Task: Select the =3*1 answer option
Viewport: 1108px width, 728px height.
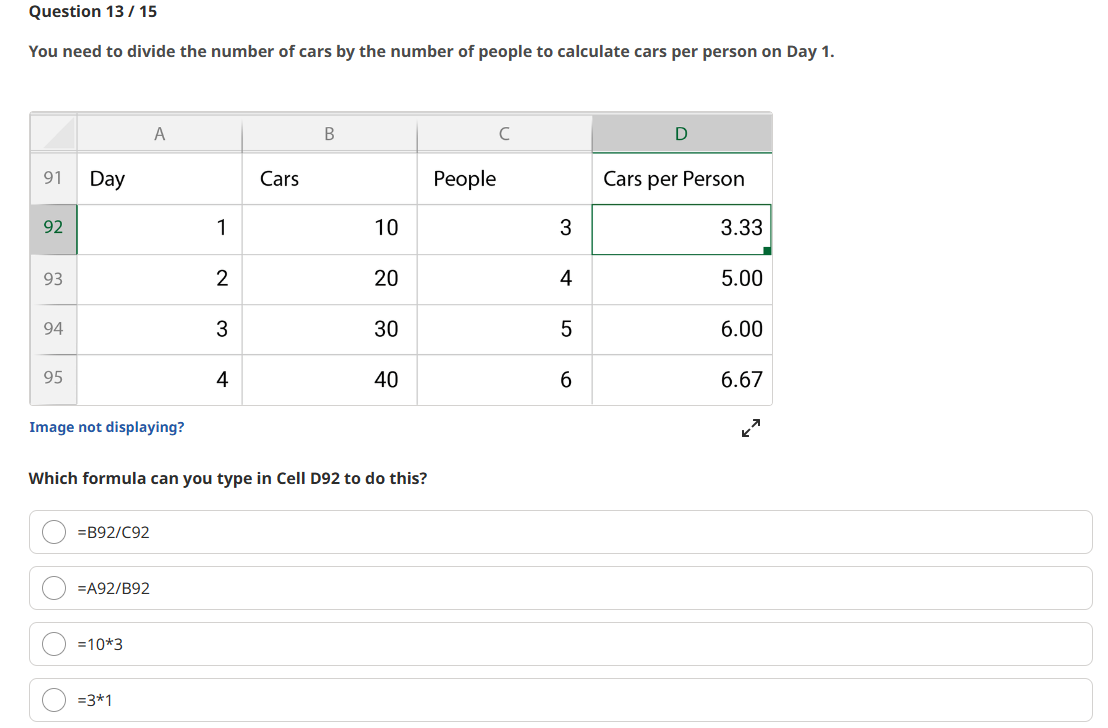Action: point(53,700)
